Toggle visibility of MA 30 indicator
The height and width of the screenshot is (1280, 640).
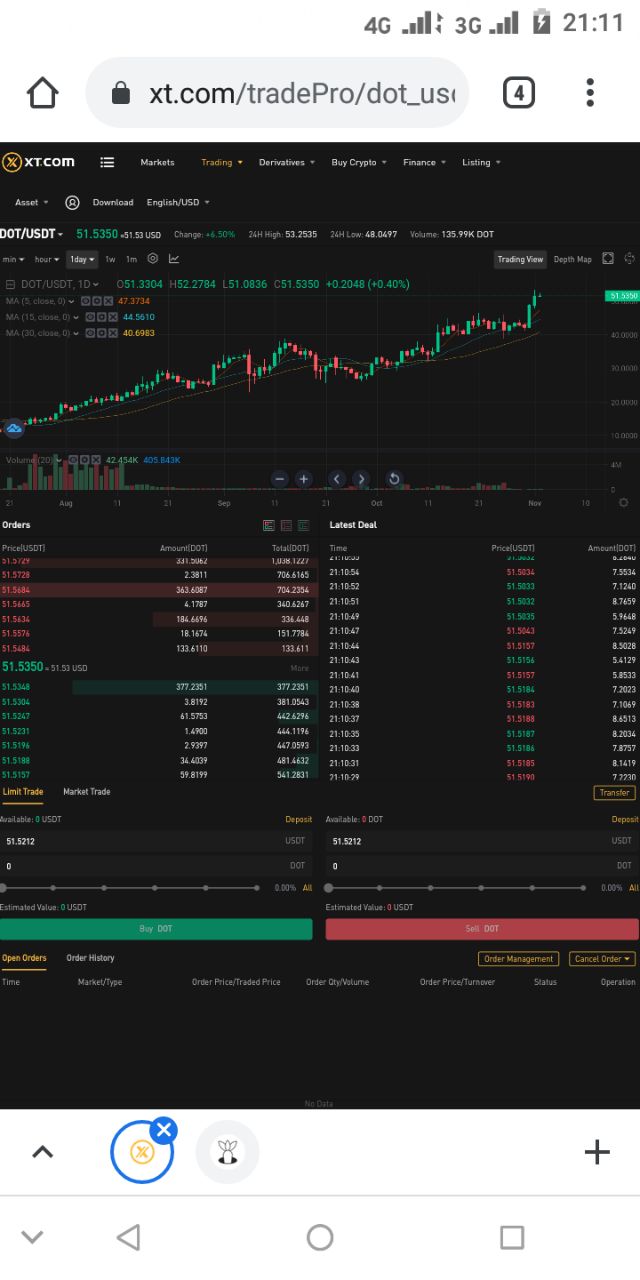[90, 333]
